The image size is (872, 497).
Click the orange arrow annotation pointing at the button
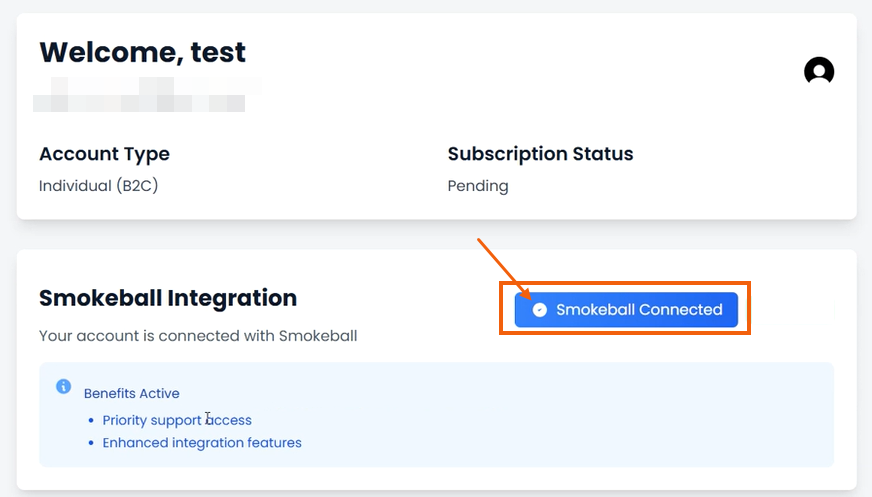[504, 269]
